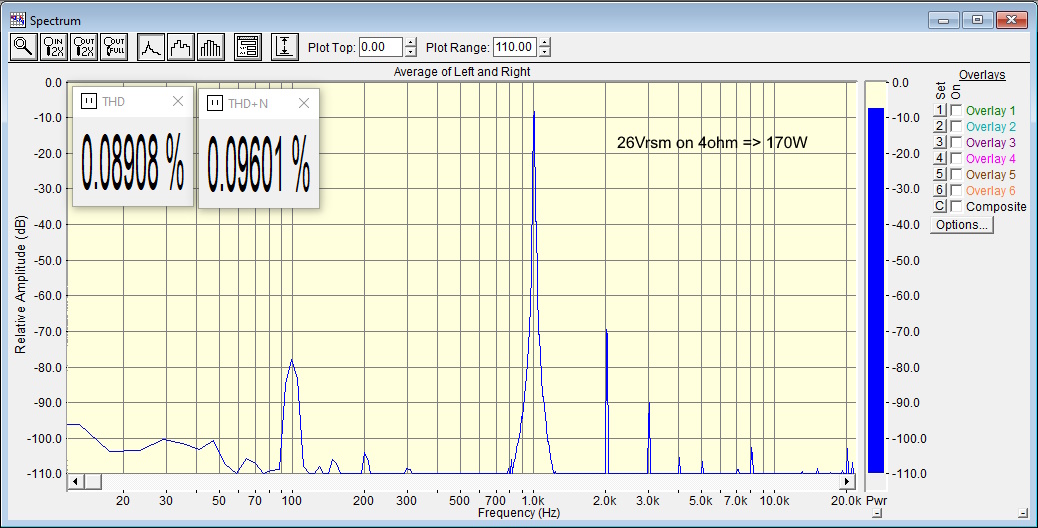
Task: Increase Plot Top with up arrow
Action: pyautogui.click(x=410, y=42)
